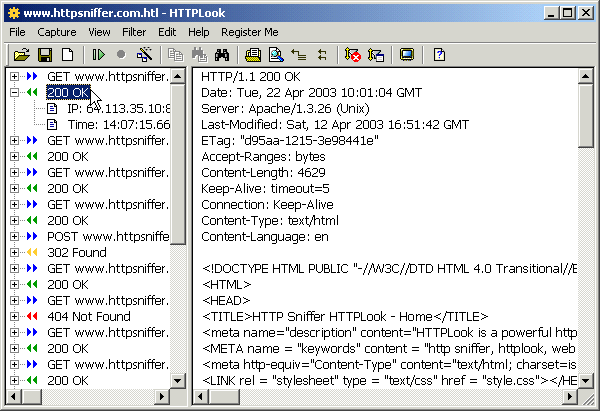Click the grayed-out copy pages icon

[x=176, y=55]
